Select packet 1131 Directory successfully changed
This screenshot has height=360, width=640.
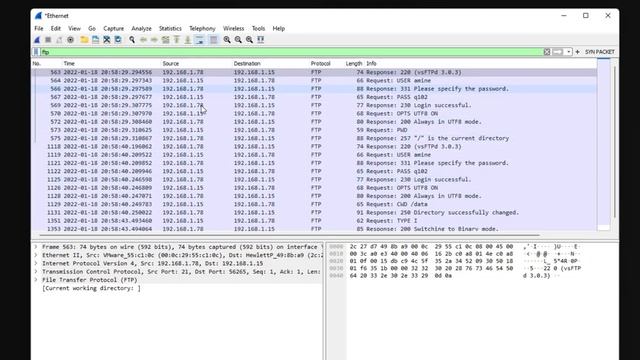(314, 212)
